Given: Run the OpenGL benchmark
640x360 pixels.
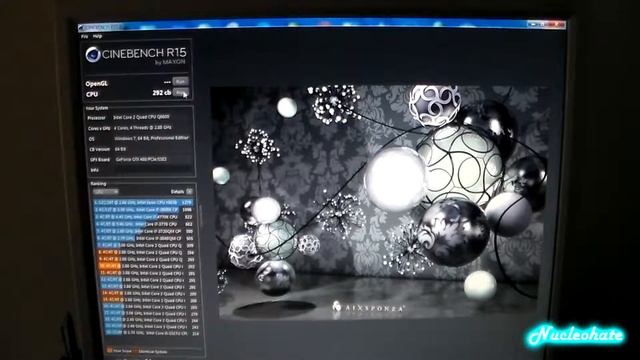Looking at the screenshot, I should pos(180,81).
